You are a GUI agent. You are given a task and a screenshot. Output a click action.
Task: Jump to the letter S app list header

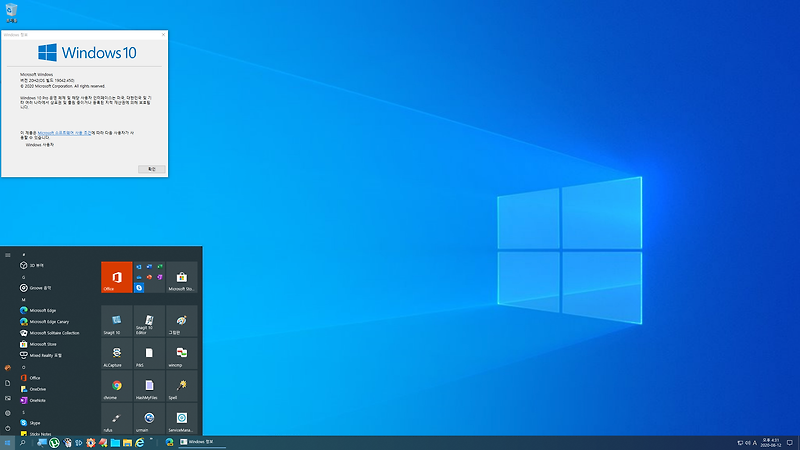point(23,412)
